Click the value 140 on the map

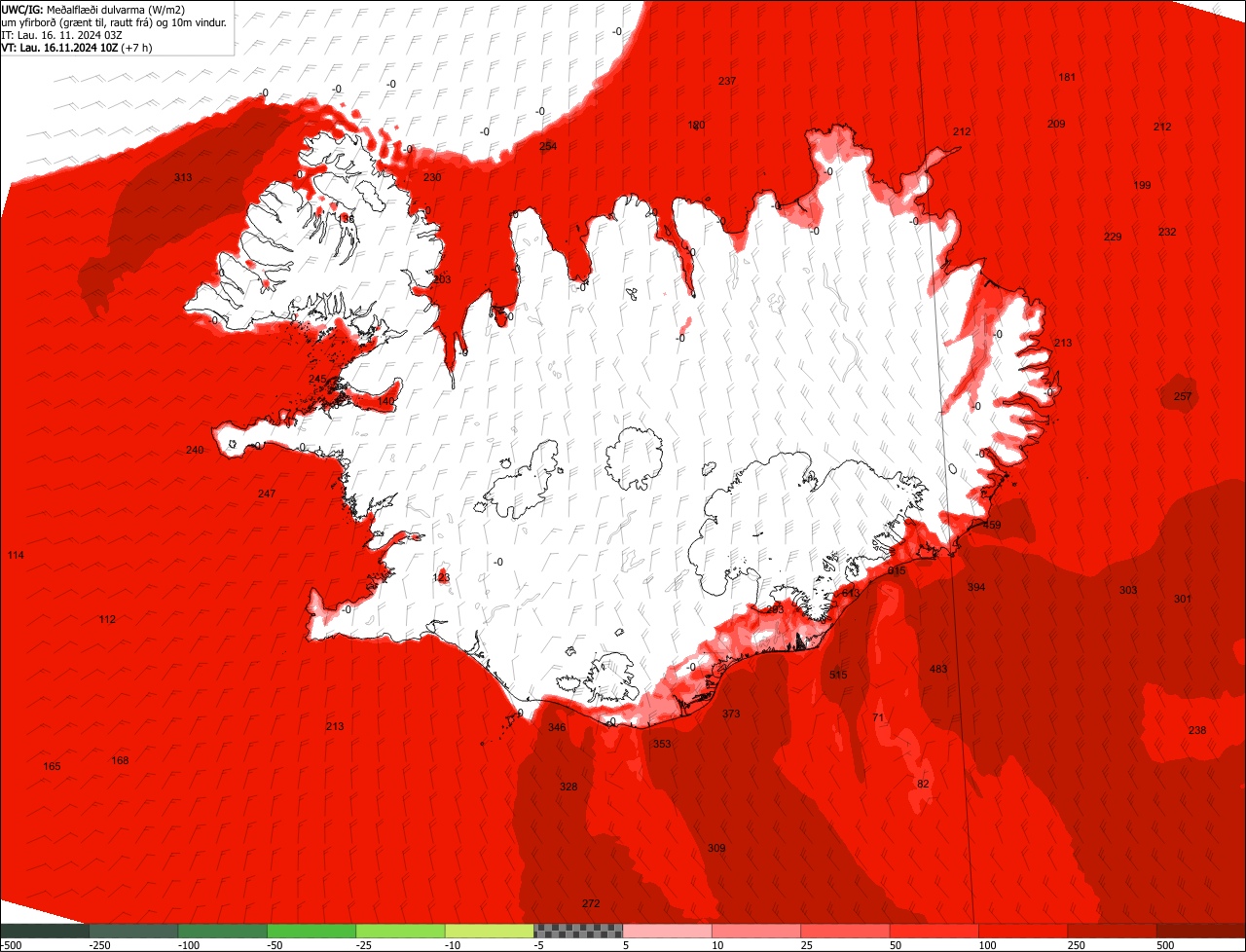[386, 401]
